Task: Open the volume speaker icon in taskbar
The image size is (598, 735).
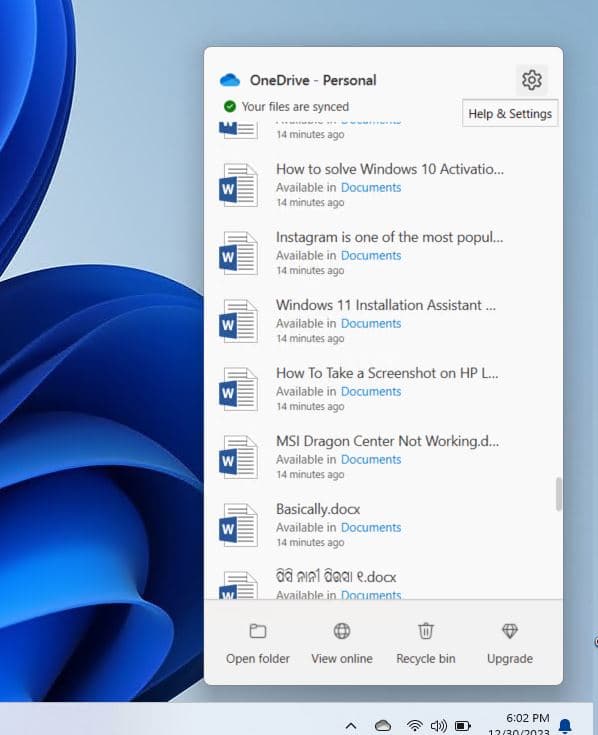Action: [438, 726]
